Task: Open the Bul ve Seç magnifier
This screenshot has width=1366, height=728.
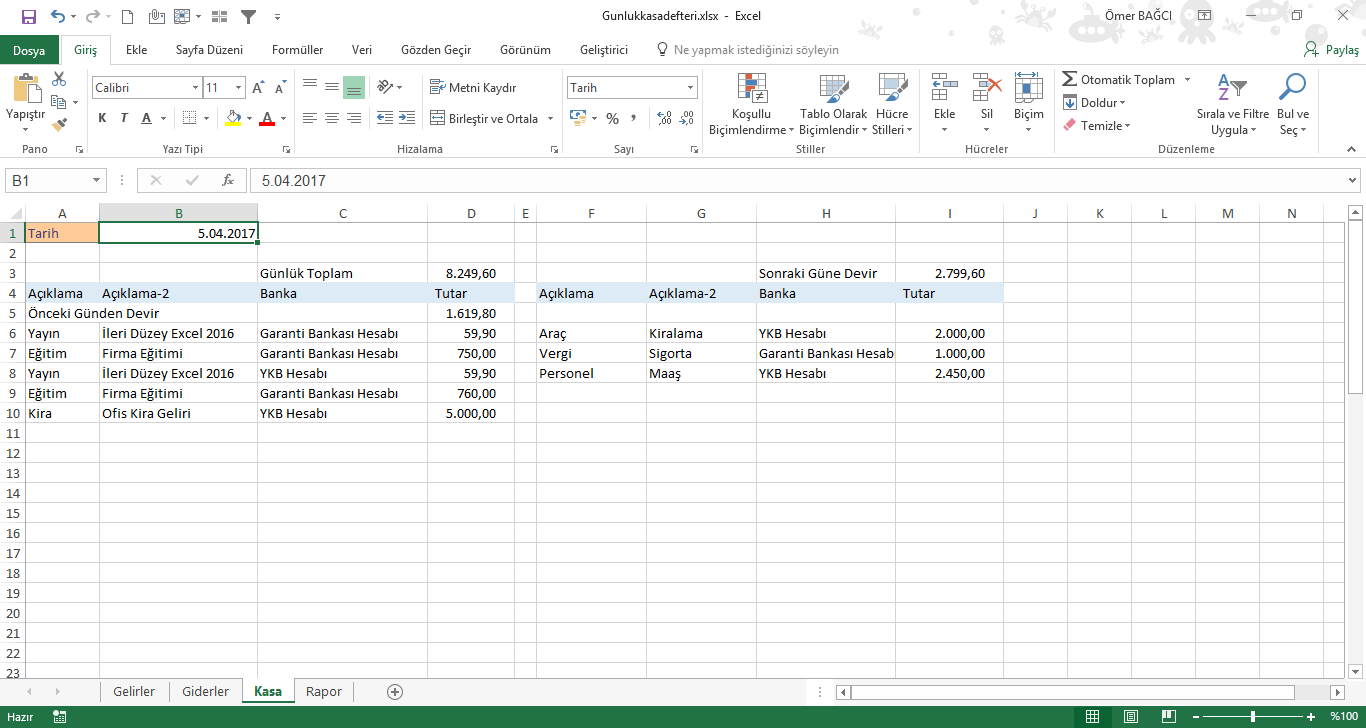Action: [1292, 104]
